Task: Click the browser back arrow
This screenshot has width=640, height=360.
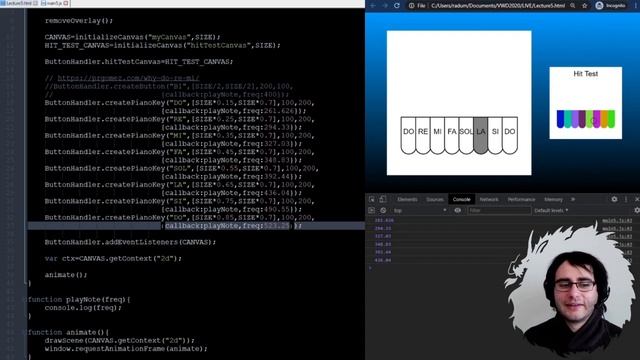Action: click(x=373, y=6)
